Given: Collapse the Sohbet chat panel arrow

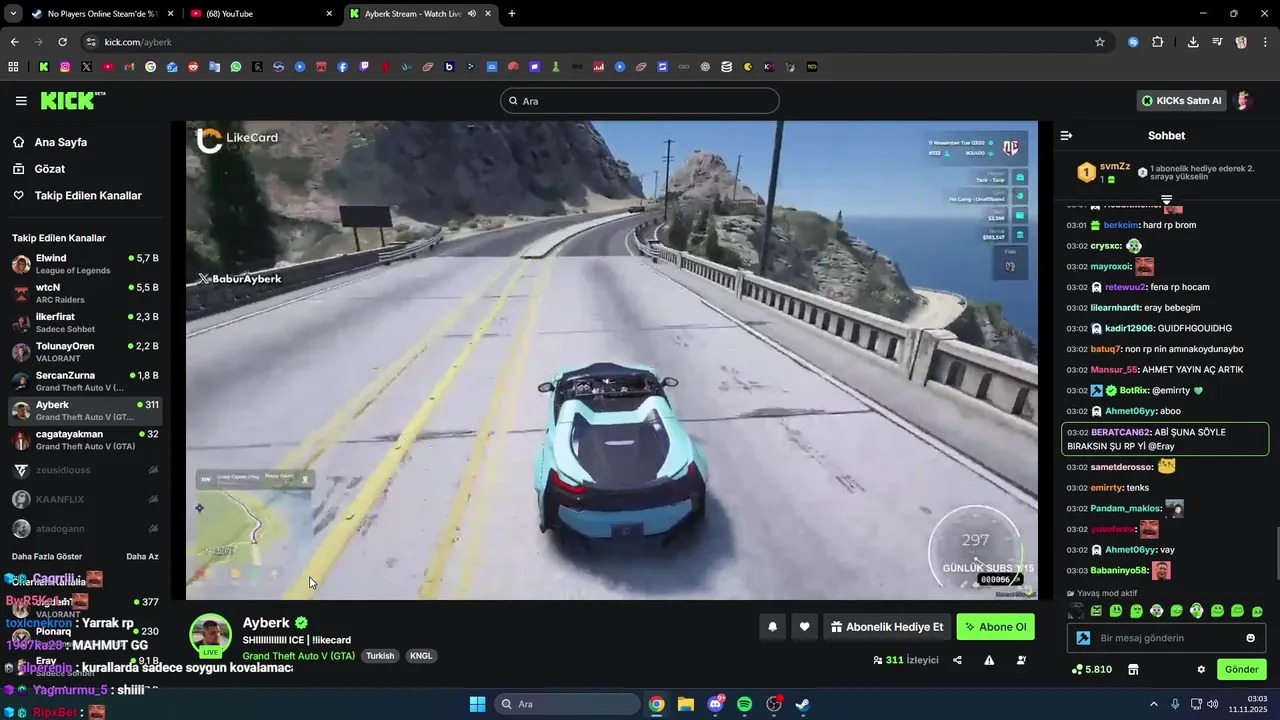Looking at the screenshot, I should (1066, 135).
